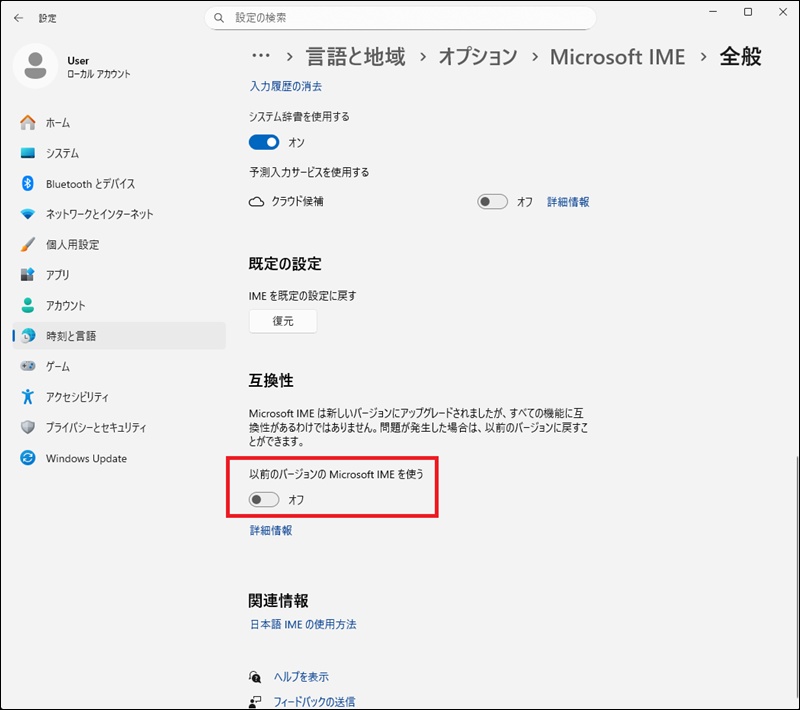Click 入力履歴の消去 link
Viewport: 800px width, 710px height.
286,87
